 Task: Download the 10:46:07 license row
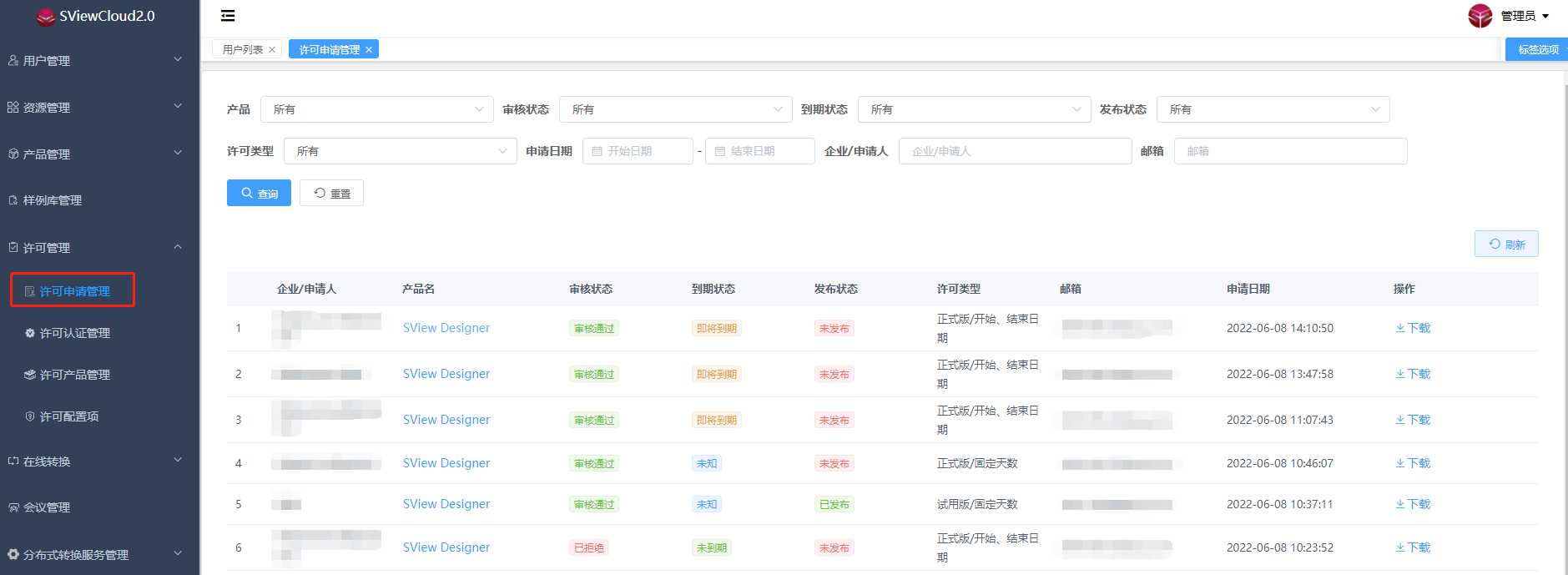(1413, 463)
